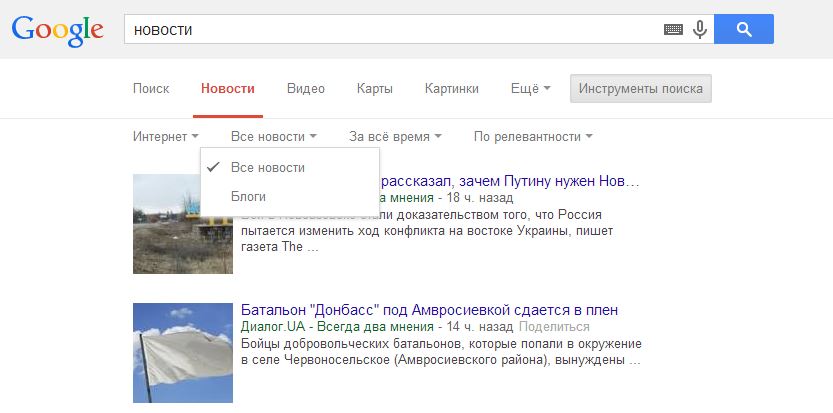Go to the Карты tab
This screenshot has height=413, width=833.
pos(374,89)
